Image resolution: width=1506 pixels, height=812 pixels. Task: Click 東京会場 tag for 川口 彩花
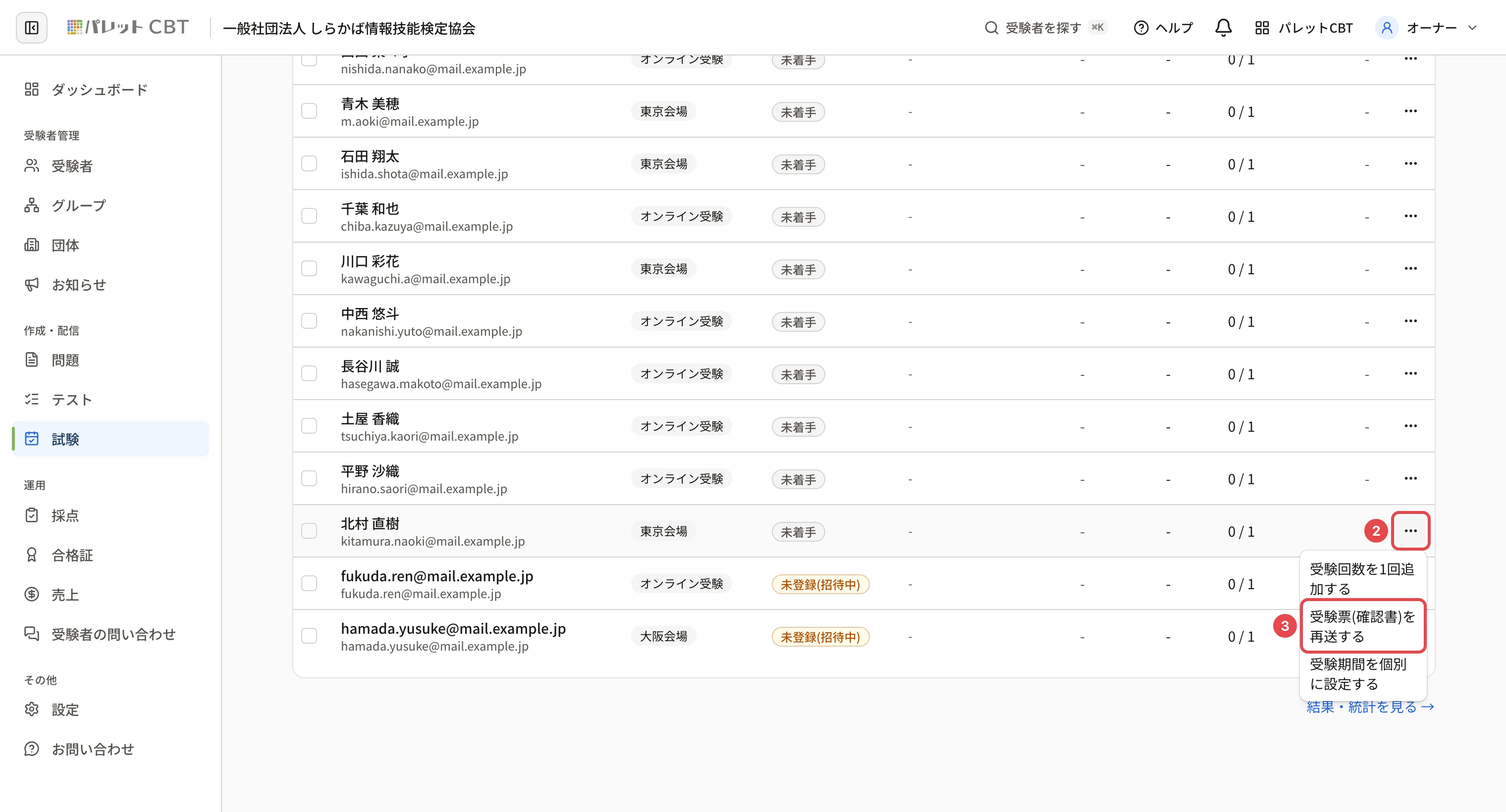[x=663, y=269]
